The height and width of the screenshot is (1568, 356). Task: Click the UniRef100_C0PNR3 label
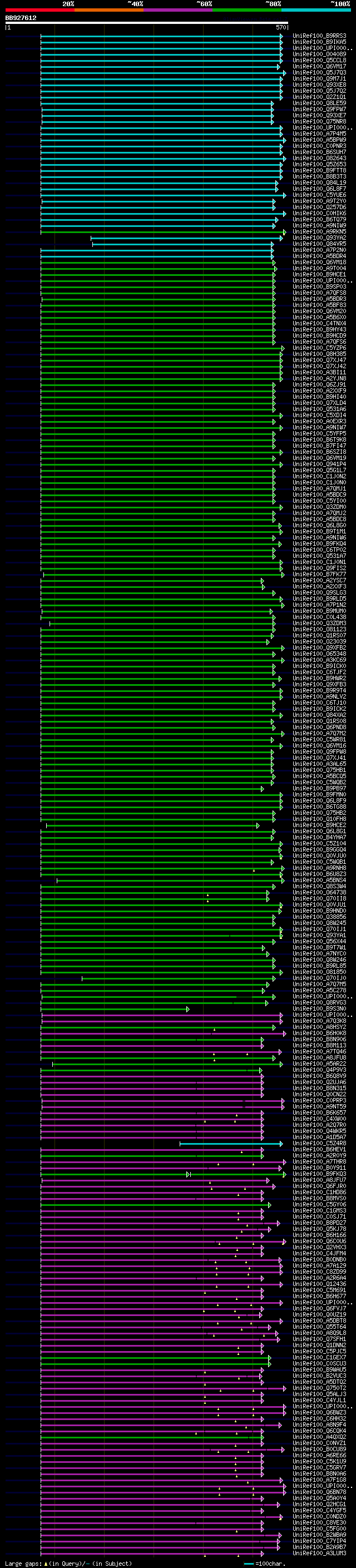pyautogui.click(x=319, y=146)
